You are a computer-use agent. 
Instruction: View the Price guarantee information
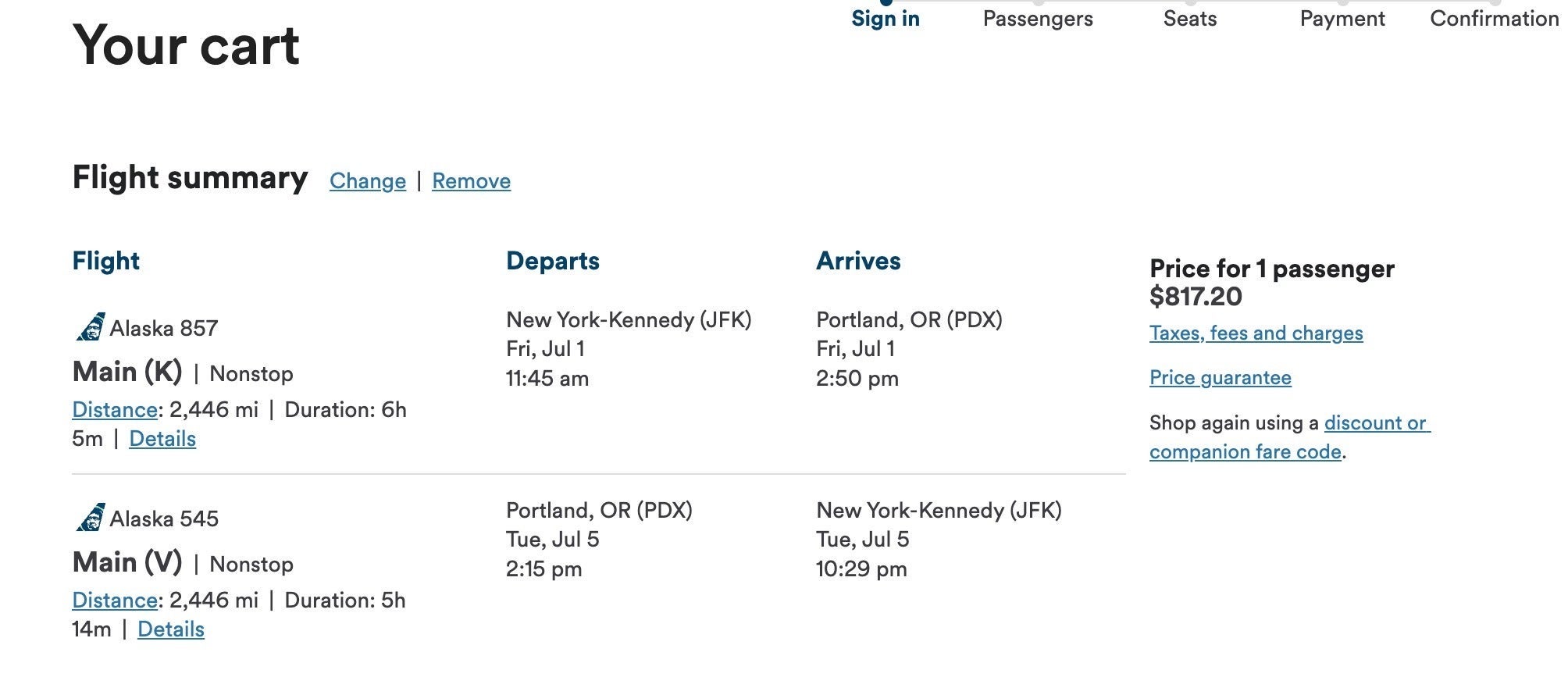pyautogui.click(x=1219, y=377)
